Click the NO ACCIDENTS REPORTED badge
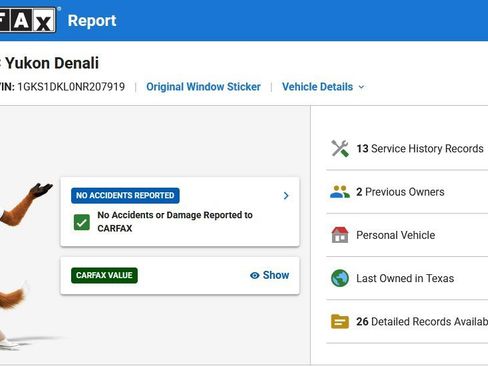 point(125,195)
